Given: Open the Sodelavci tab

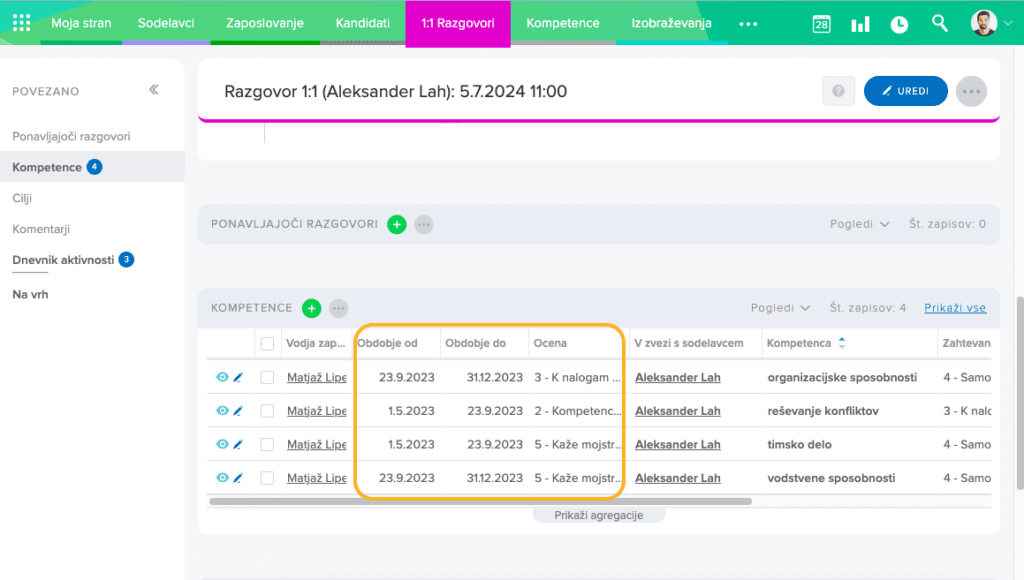Looking at the screenshot, I should click(x=166, y=23).
